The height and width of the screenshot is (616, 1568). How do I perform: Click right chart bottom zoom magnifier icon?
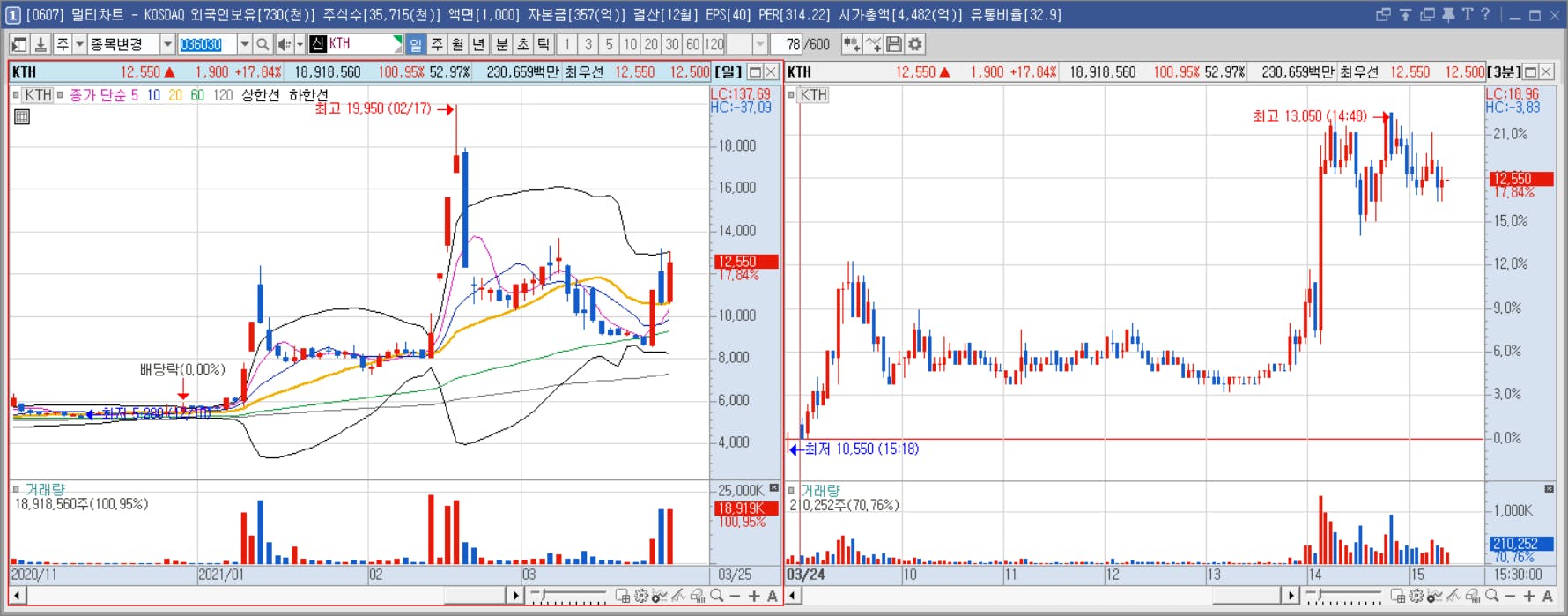click(1492, 596)
